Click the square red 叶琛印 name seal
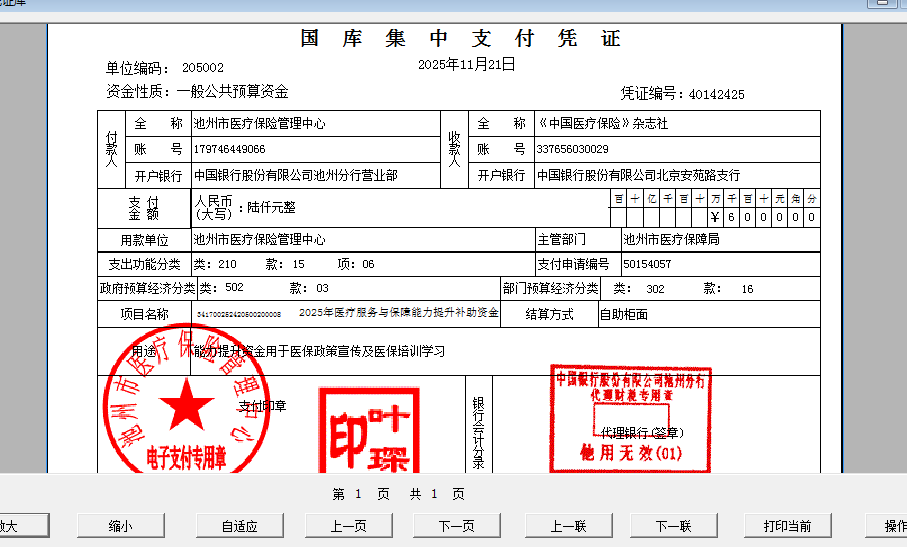 [368, 430]
